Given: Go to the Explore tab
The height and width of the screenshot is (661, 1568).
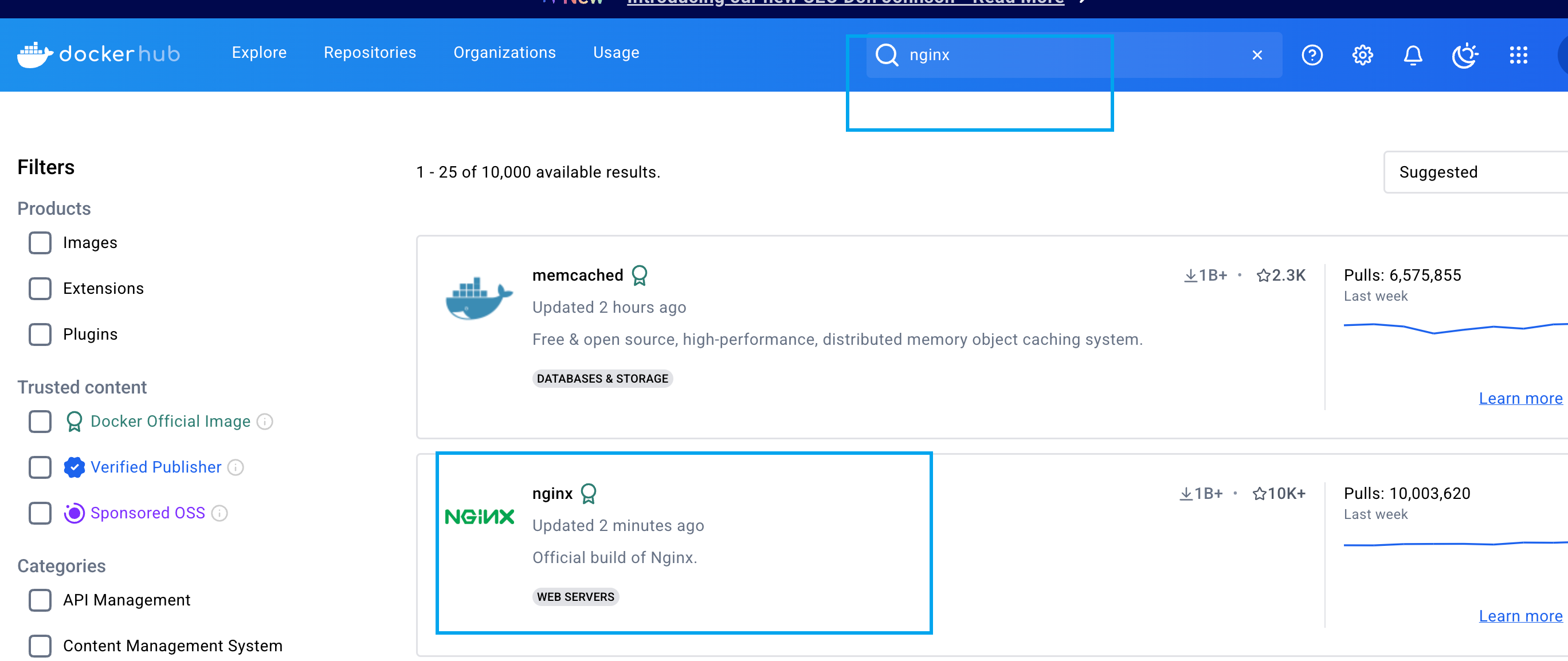Looking at the screenshot, I should click(259, 53).
